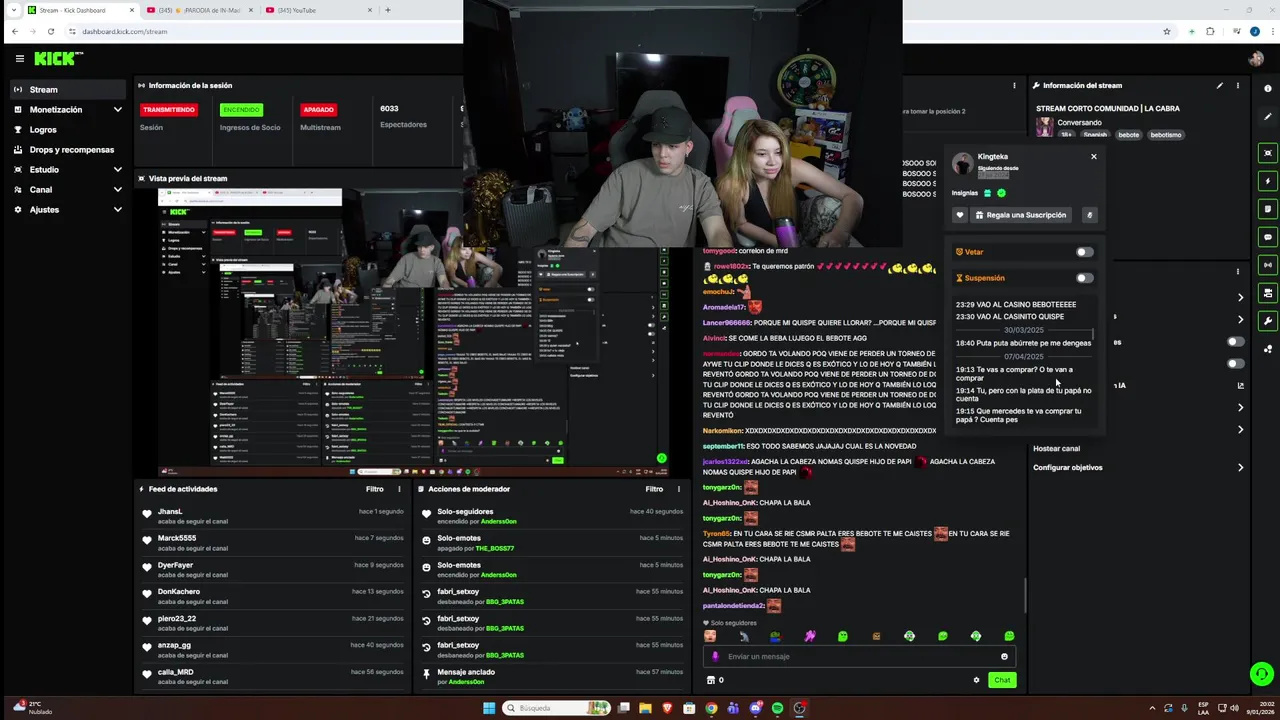Open the emoji picker in chat input
1280x720 pixels.
click(x=1004, y=657)
